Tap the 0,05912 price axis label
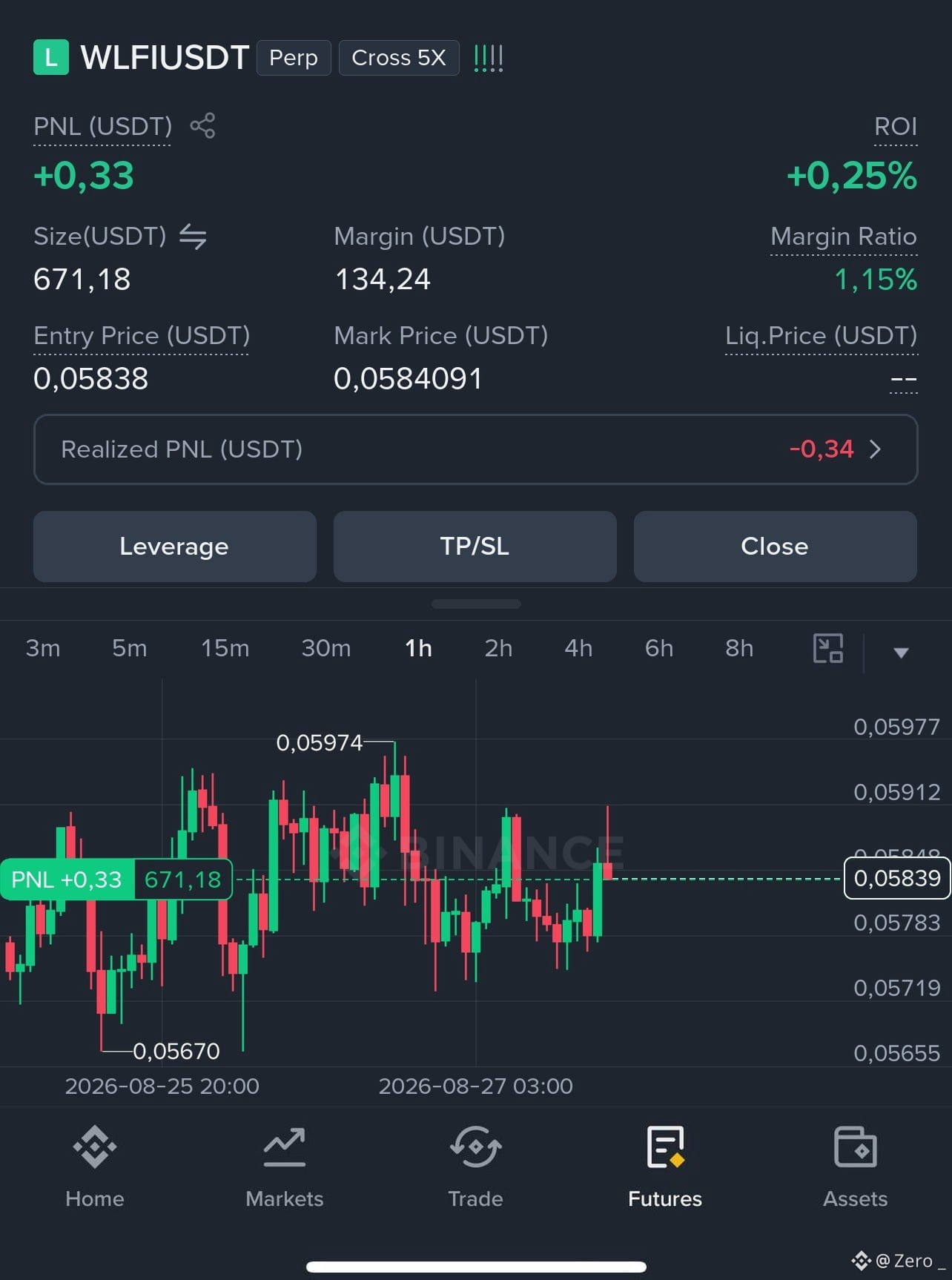Image resolution: width=952 pixels, height=1280 pixels. click(x=897, y=792)
